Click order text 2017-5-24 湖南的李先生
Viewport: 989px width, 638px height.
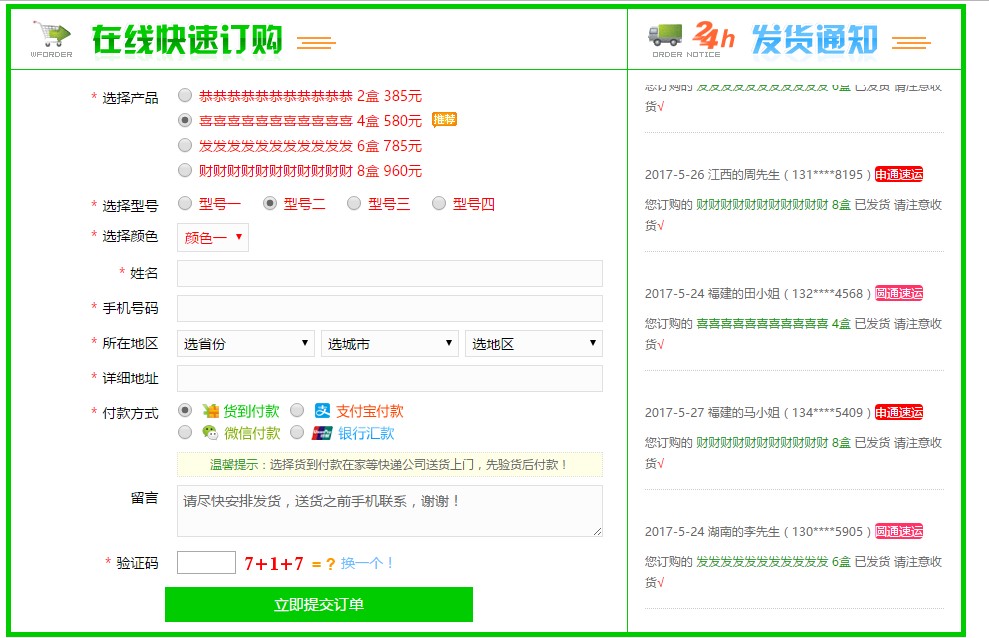coord(758,532)
